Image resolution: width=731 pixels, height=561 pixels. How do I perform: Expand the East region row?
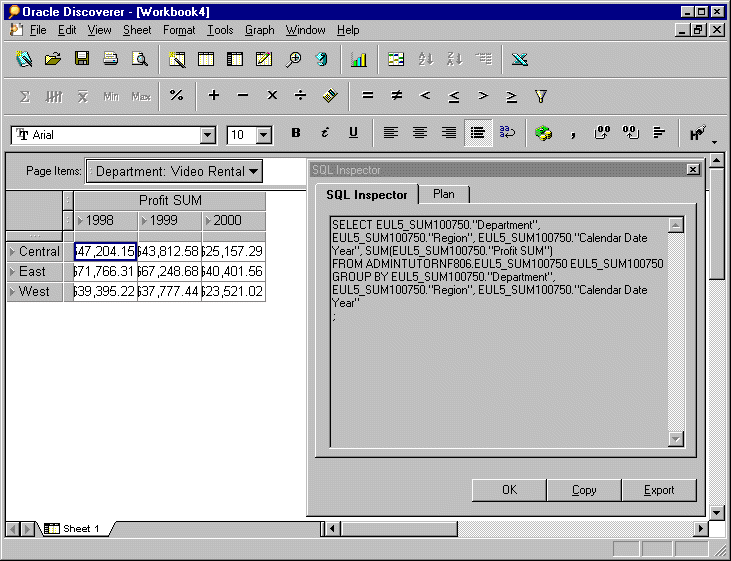tap(12, 271)
